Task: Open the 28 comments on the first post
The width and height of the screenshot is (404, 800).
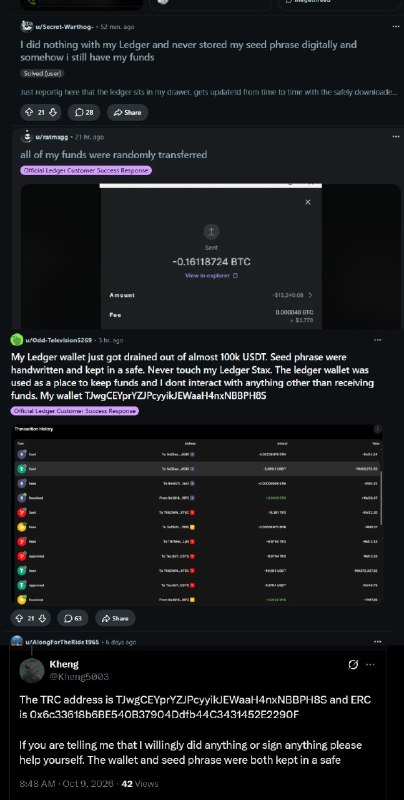Action: pyautogui.click(x=84, y=113)
